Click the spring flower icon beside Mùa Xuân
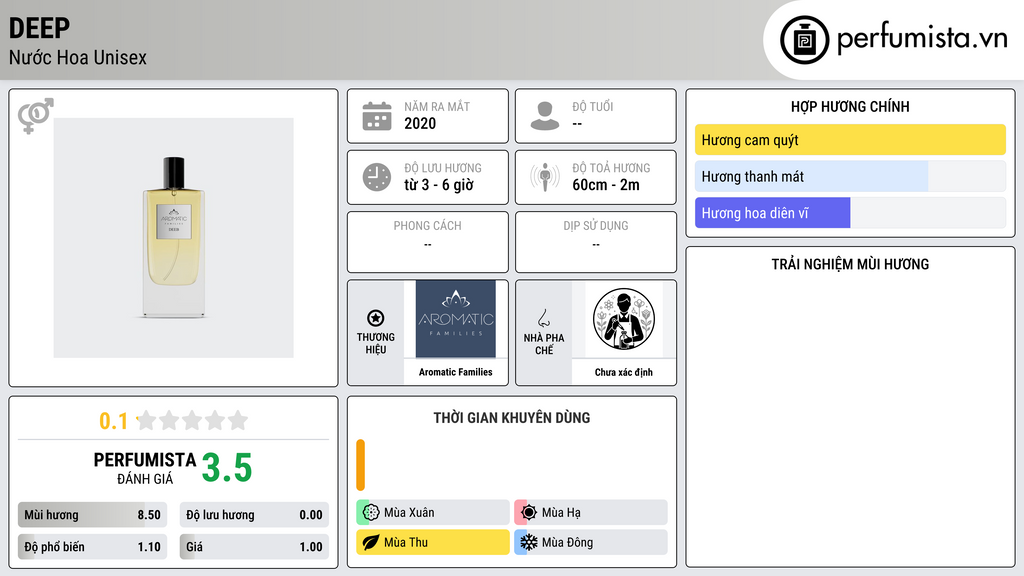Image resolution: width=1024 pixels, height=576 pixels. [x=371, y=512]
